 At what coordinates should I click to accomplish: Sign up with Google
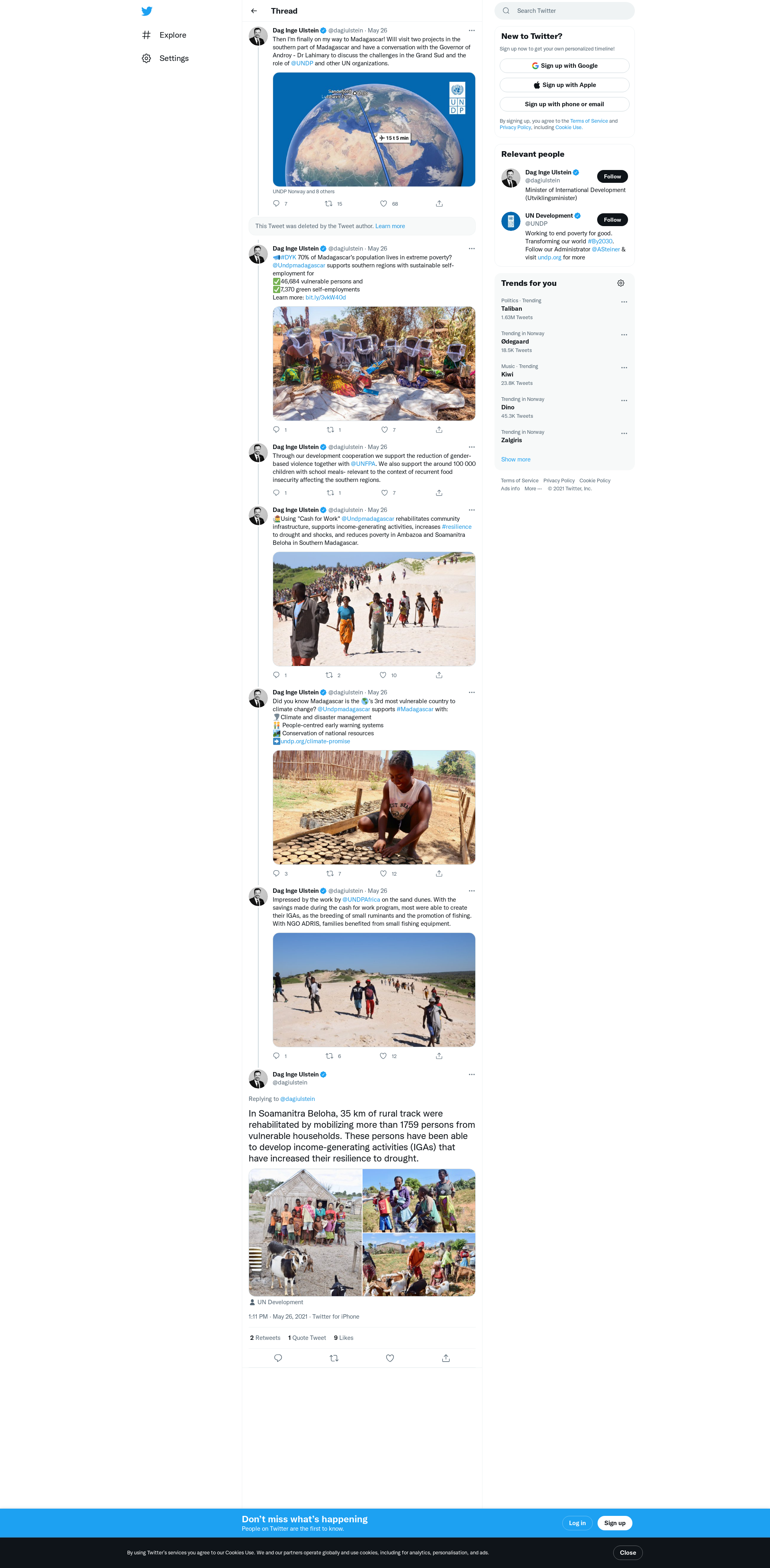564,66
